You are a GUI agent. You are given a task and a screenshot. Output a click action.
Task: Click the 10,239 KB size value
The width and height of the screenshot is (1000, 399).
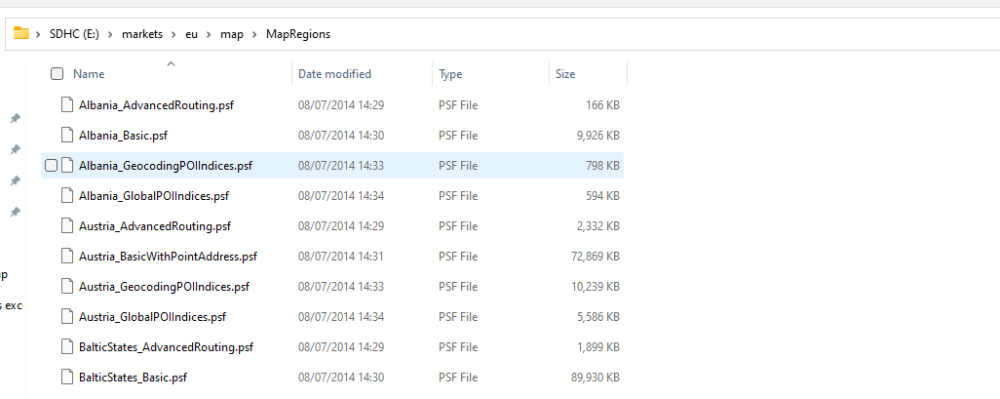[596, 287]
